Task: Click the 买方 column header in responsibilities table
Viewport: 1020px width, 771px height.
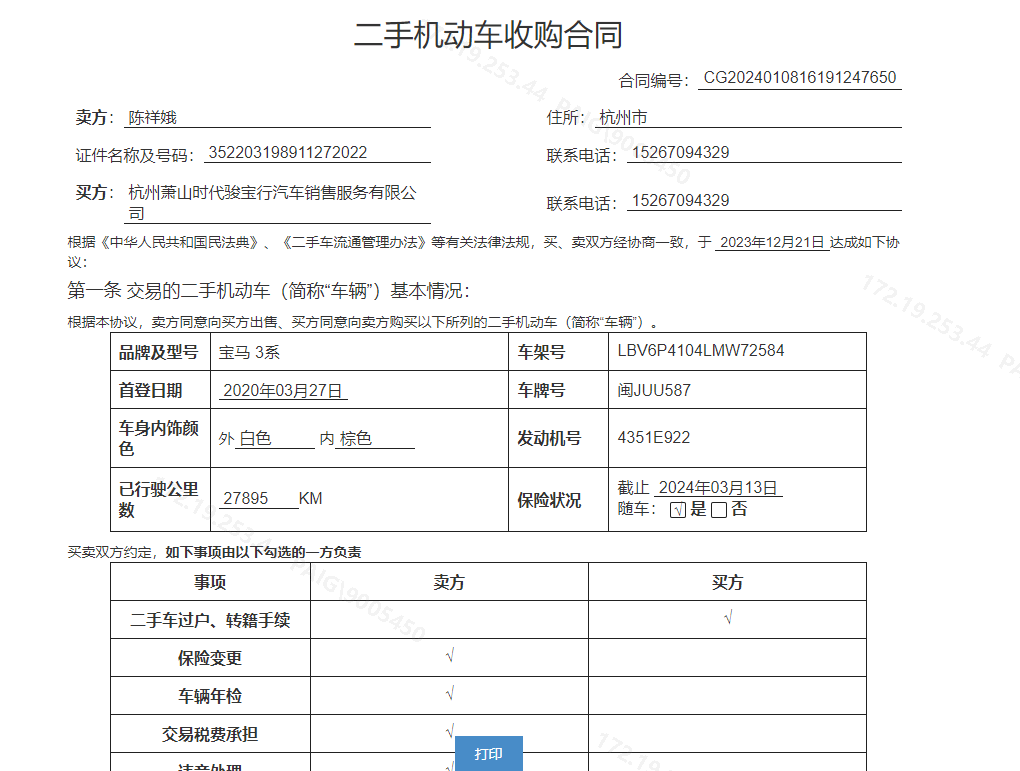Action: [x=727, y=582]
